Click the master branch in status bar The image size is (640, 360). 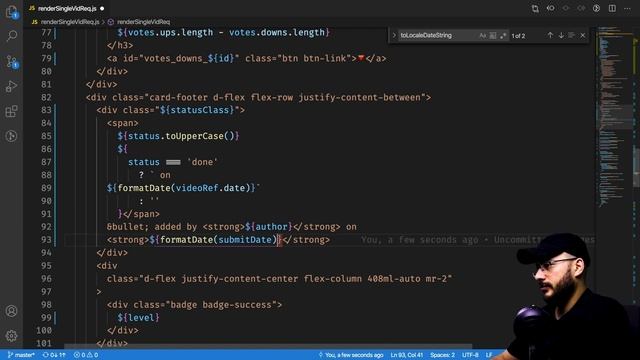click(21, 355)
